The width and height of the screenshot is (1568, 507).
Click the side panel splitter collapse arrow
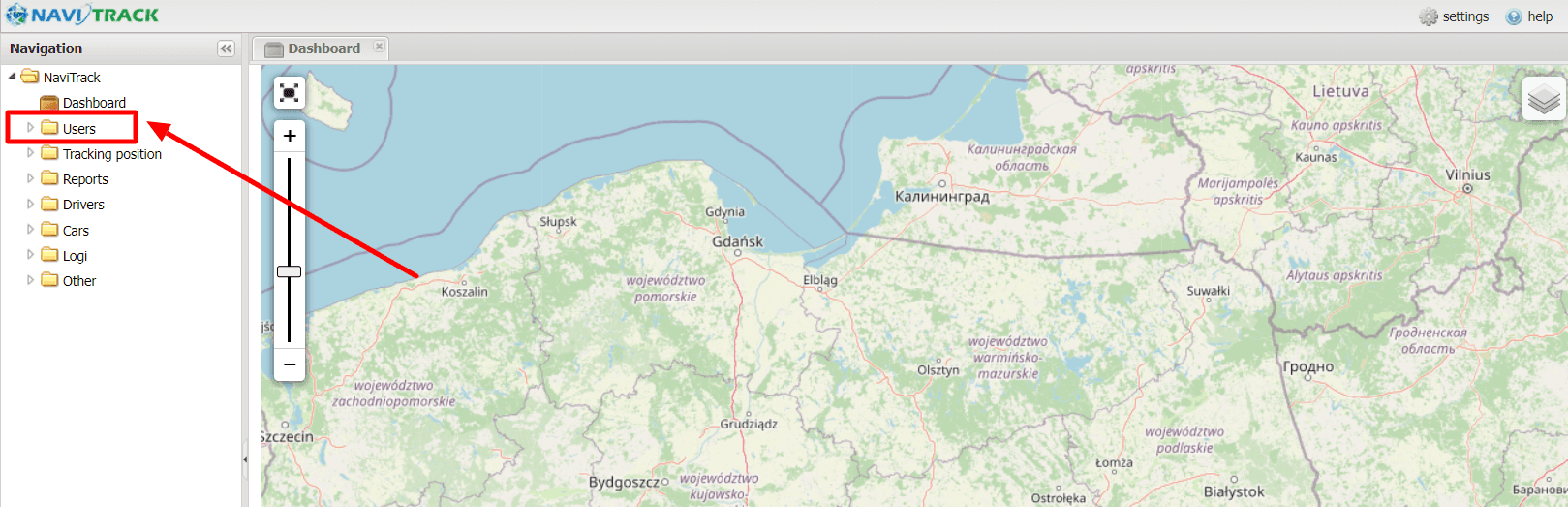(245, 459)
